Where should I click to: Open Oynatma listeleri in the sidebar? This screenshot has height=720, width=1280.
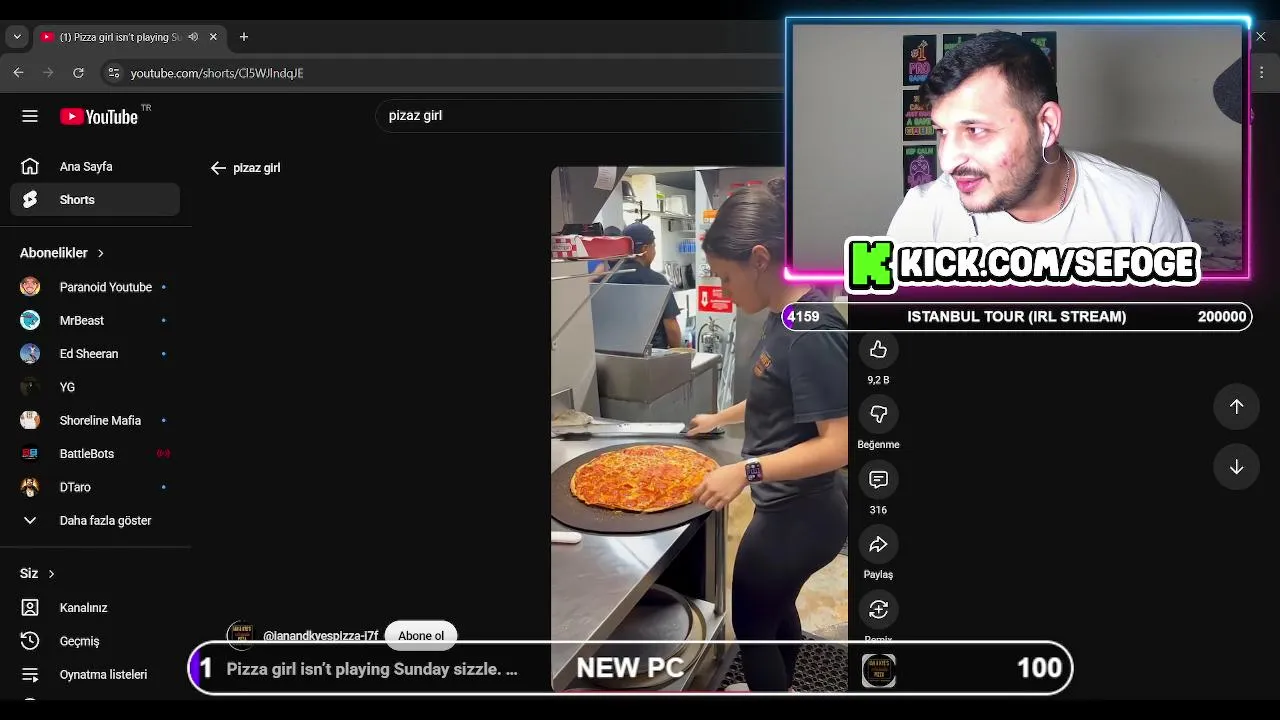[95, 674]
